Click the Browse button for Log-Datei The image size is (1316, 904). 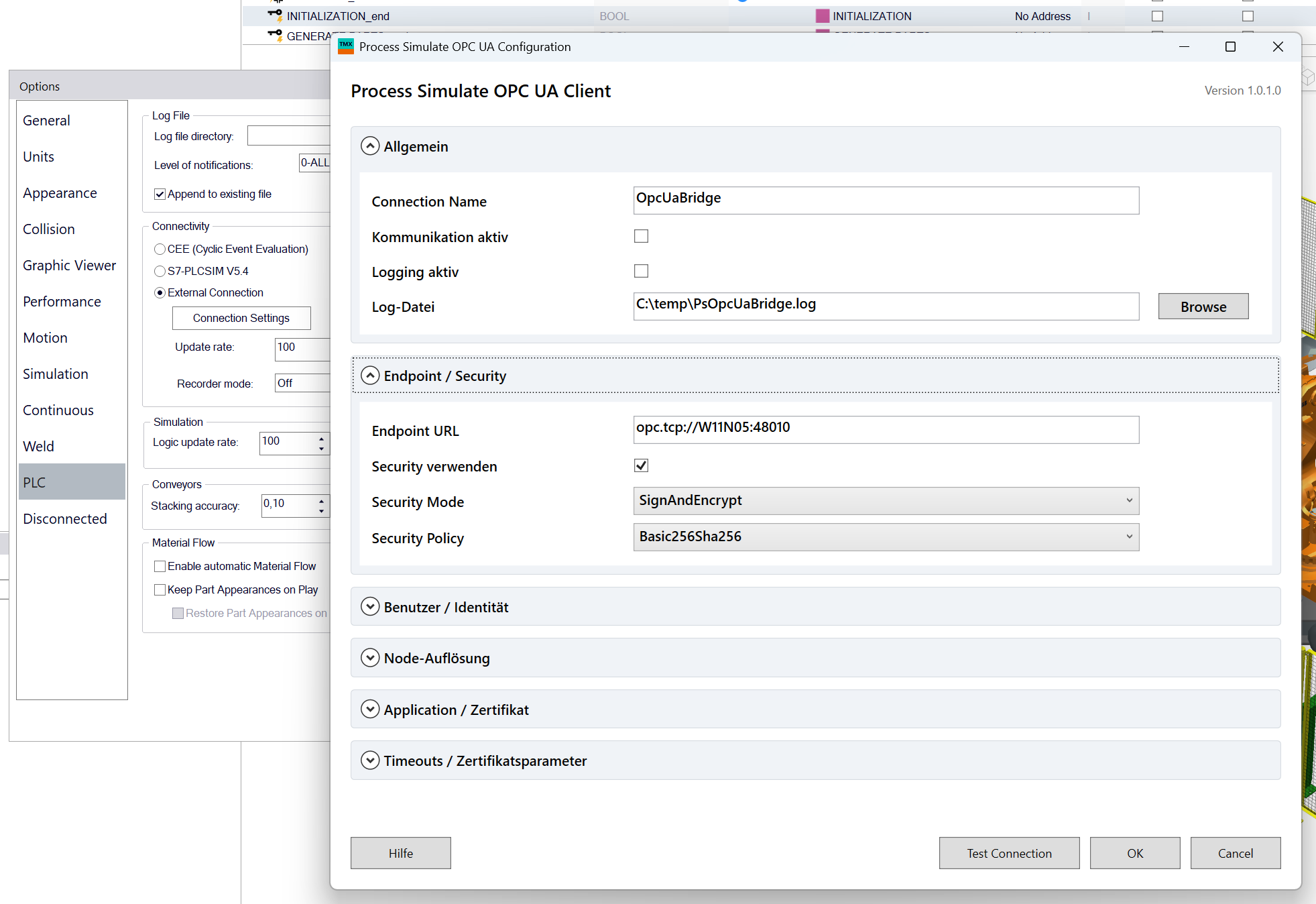(1203, 306)
